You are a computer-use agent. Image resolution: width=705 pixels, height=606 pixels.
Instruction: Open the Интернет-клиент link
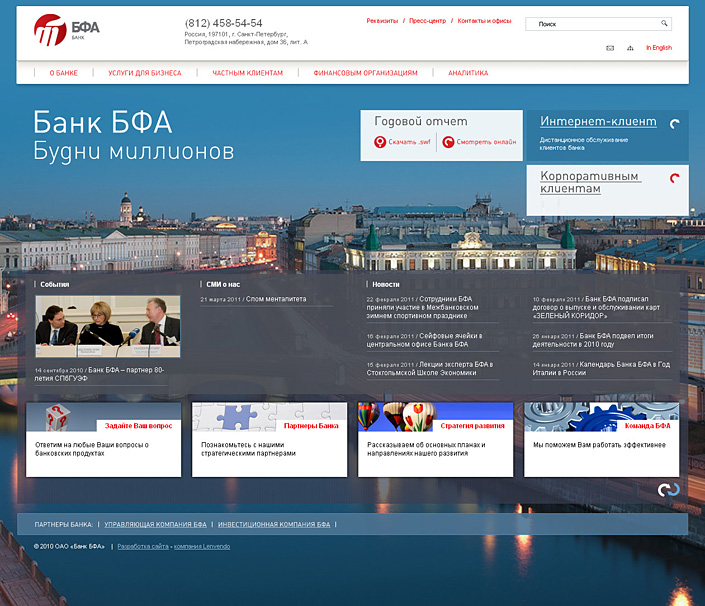tap(598, 121)
